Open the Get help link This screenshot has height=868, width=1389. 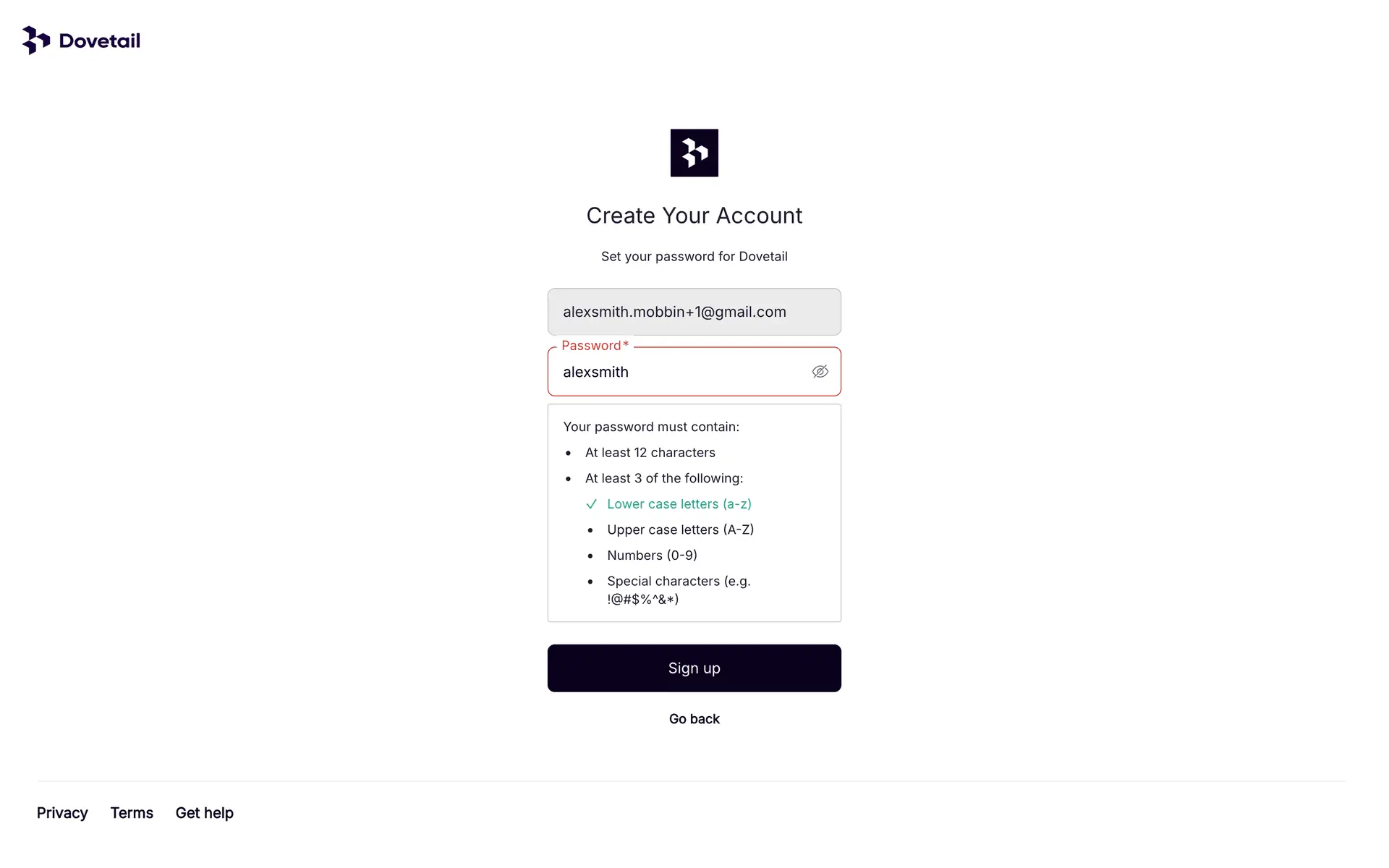pos(205,813)
